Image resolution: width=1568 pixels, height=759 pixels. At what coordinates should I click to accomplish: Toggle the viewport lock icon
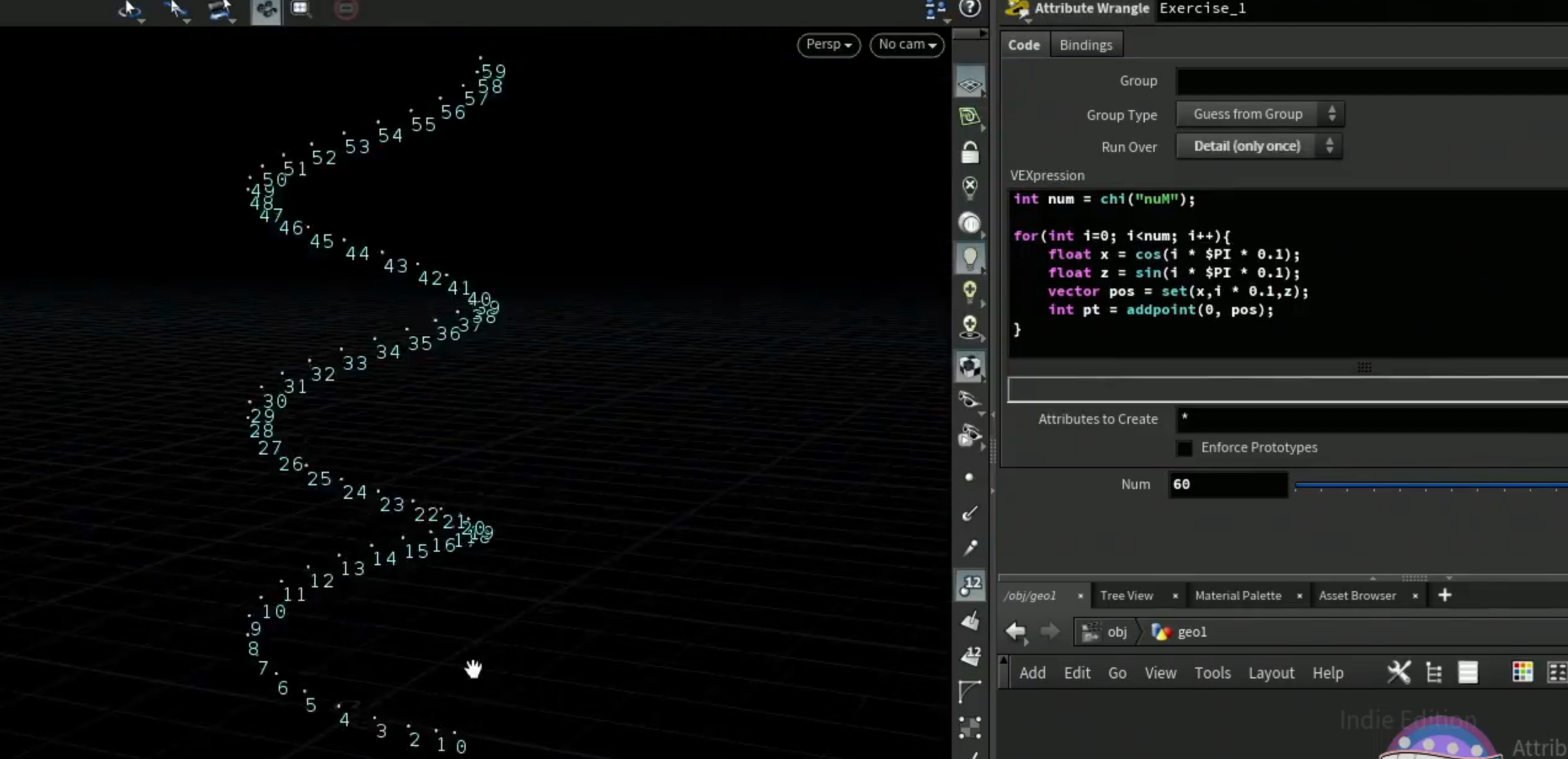tap(970, 152)
